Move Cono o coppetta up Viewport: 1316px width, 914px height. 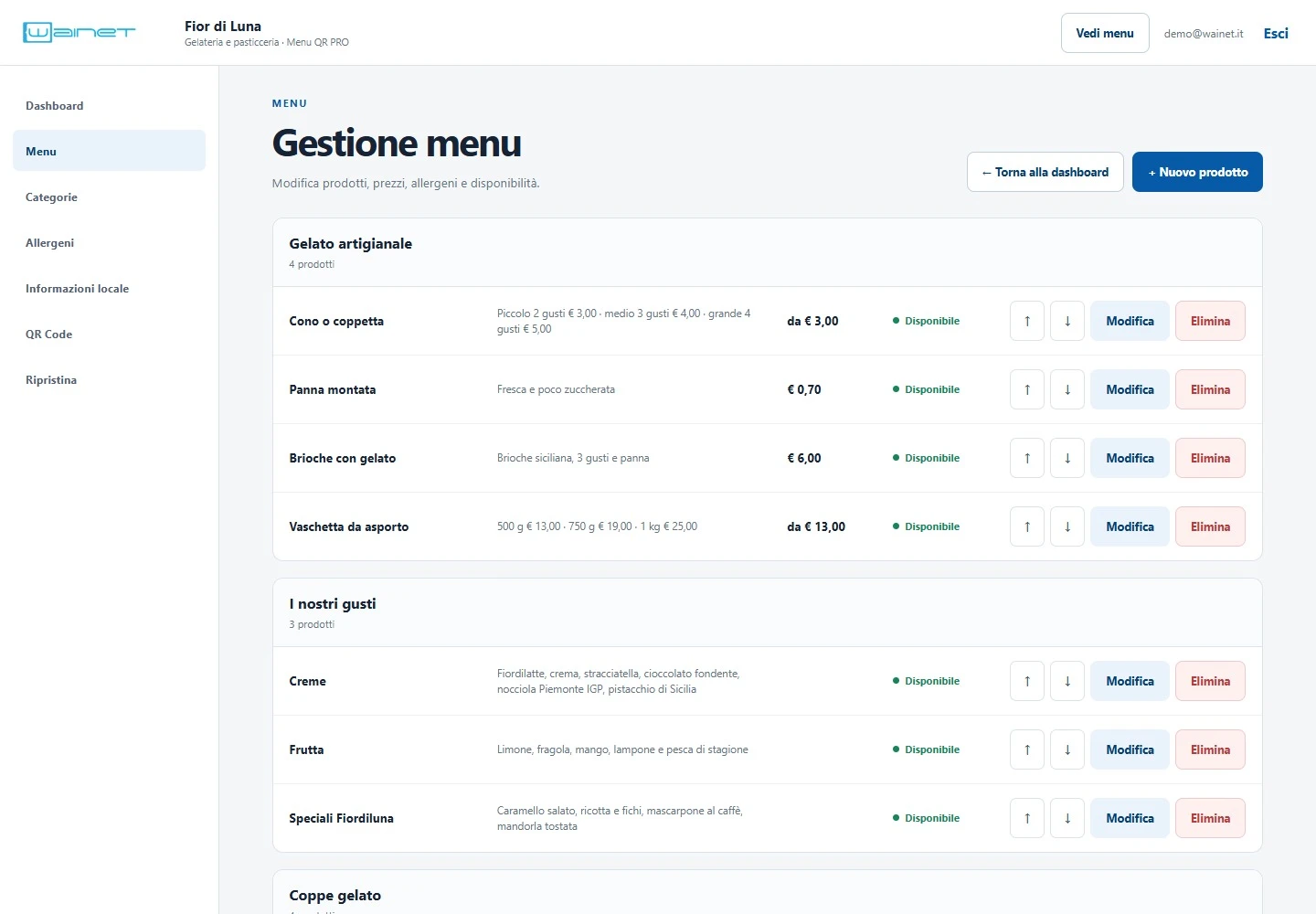pyautogui.click(x=1027, y=321)
